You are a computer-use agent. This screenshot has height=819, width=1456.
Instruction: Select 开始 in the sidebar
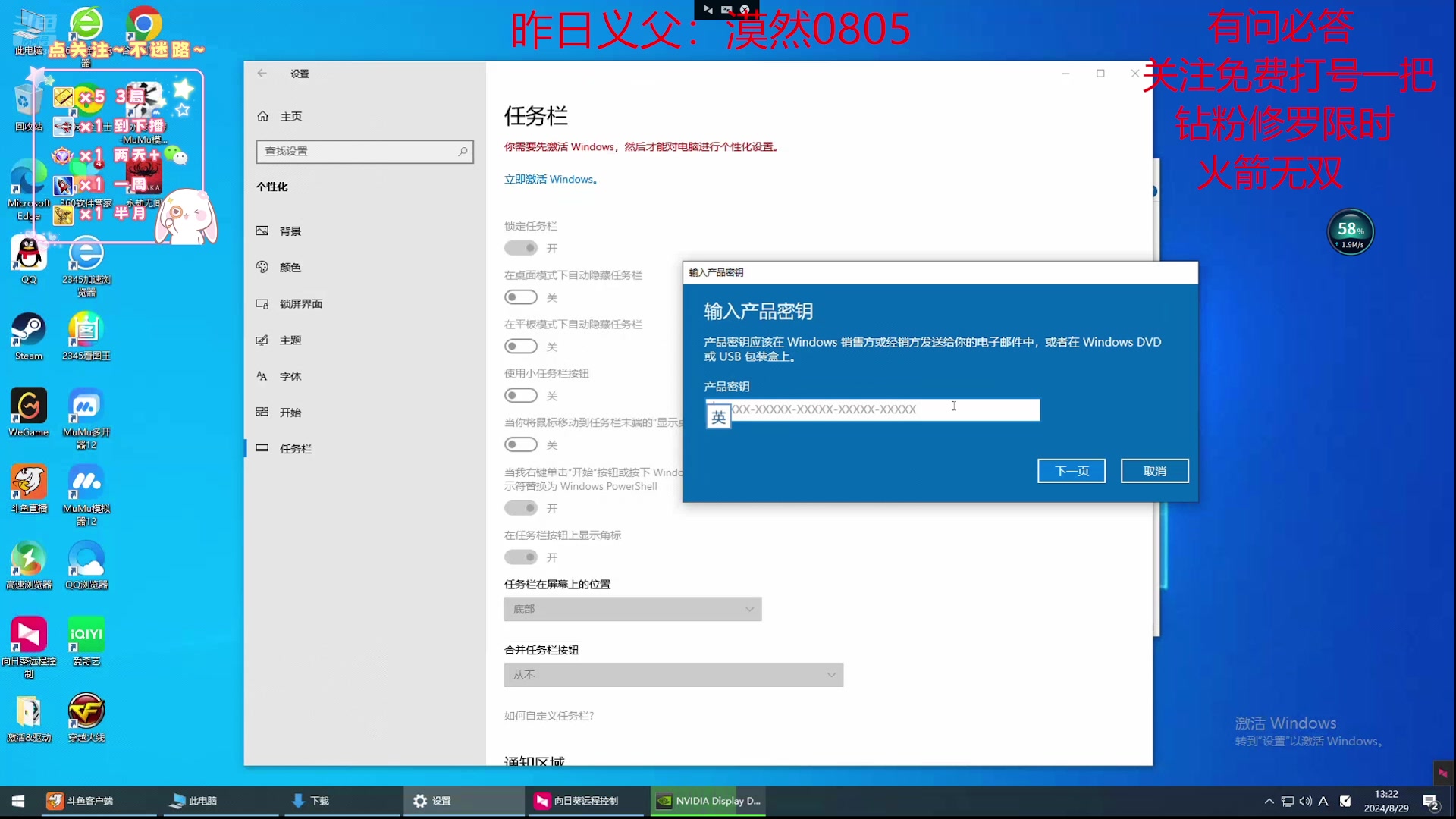pyautogui.click(x=364, y=413)
